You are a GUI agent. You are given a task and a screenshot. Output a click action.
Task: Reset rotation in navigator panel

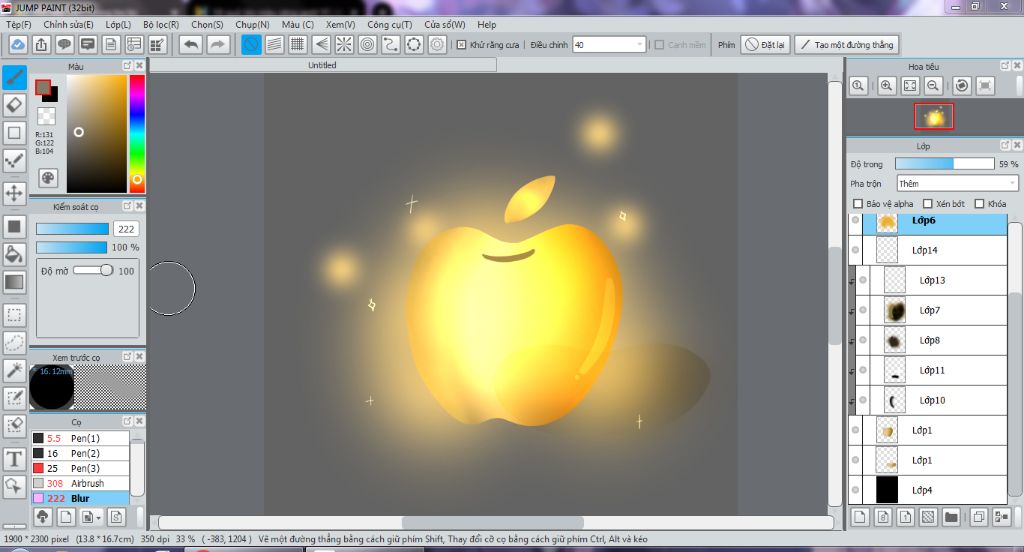click(961, 86)
